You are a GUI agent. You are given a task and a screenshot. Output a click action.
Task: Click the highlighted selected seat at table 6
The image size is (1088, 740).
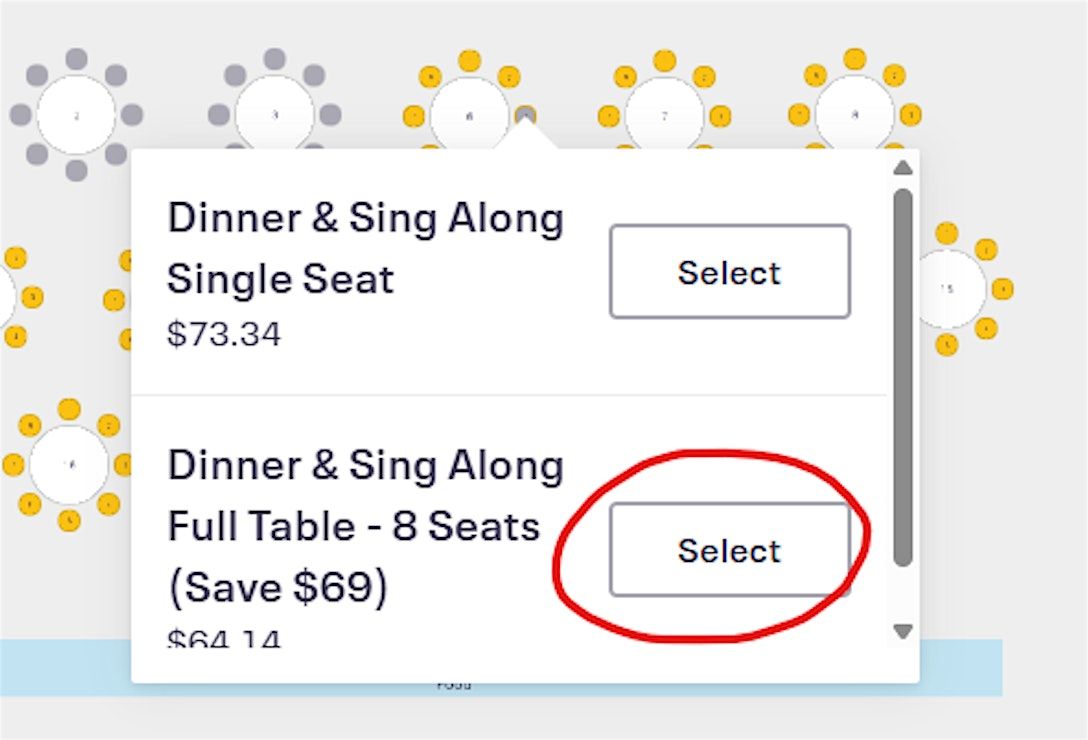[x=525, y=115]
